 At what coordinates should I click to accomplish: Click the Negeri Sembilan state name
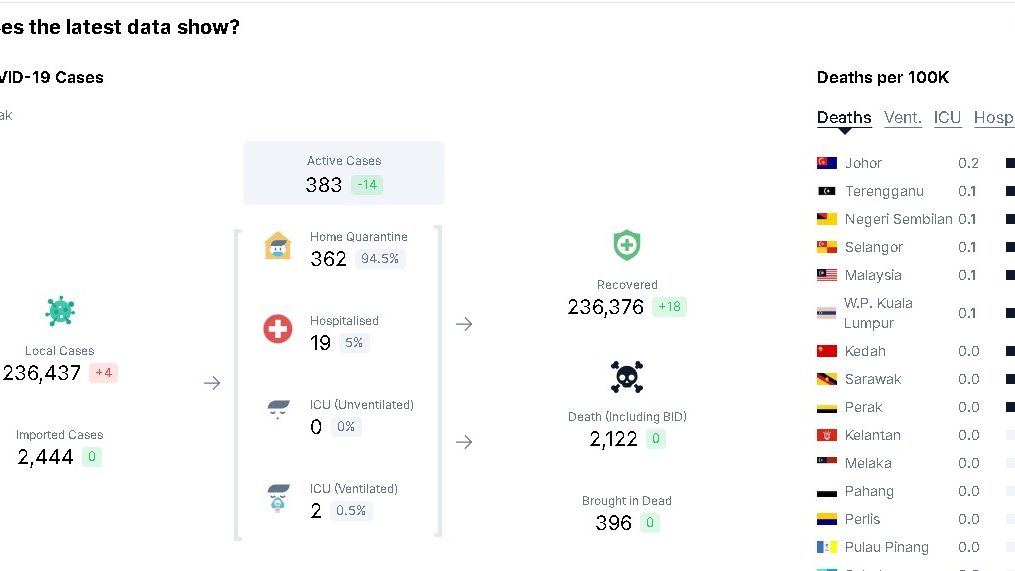coord(898,219)
